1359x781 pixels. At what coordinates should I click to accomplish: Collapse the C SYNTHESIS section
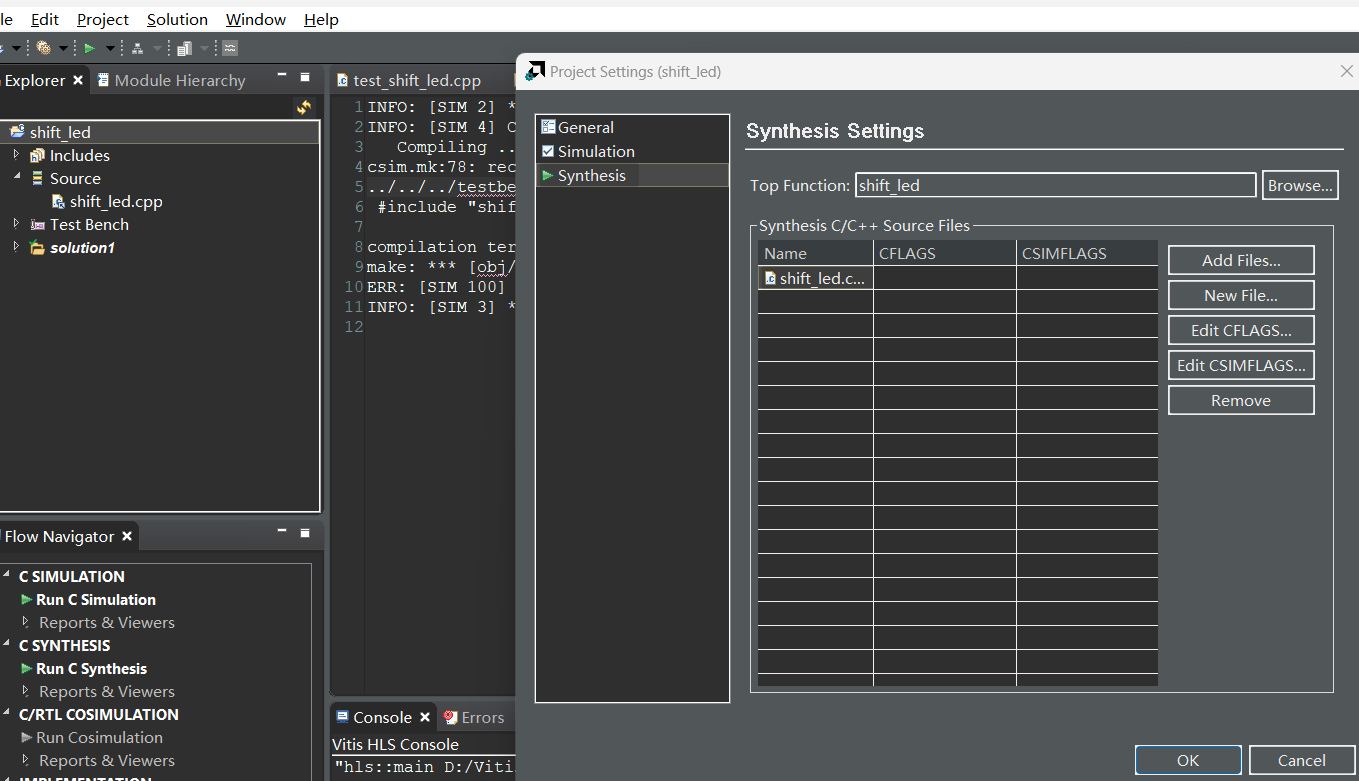pos(7,645)
